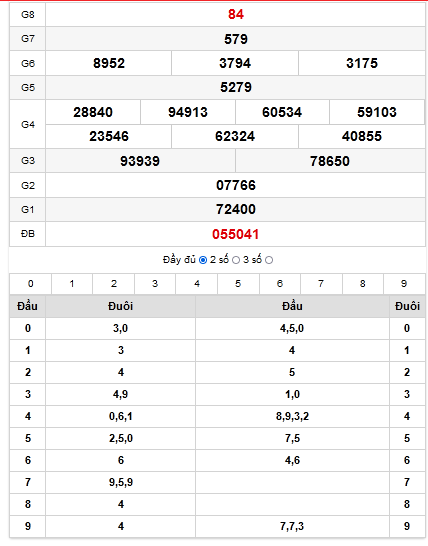Choose digit 9 in number filter row

(404, 284)
